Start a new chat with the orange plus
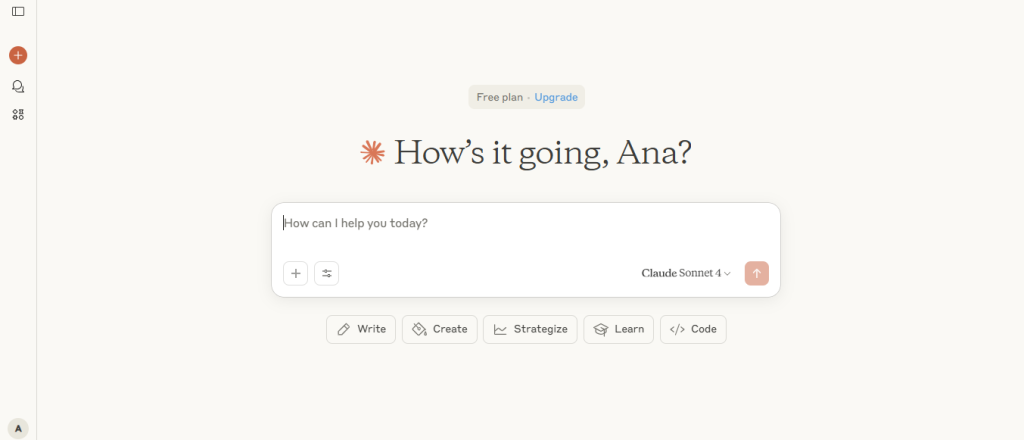1024x440 pixels. [x=18, y=55]
